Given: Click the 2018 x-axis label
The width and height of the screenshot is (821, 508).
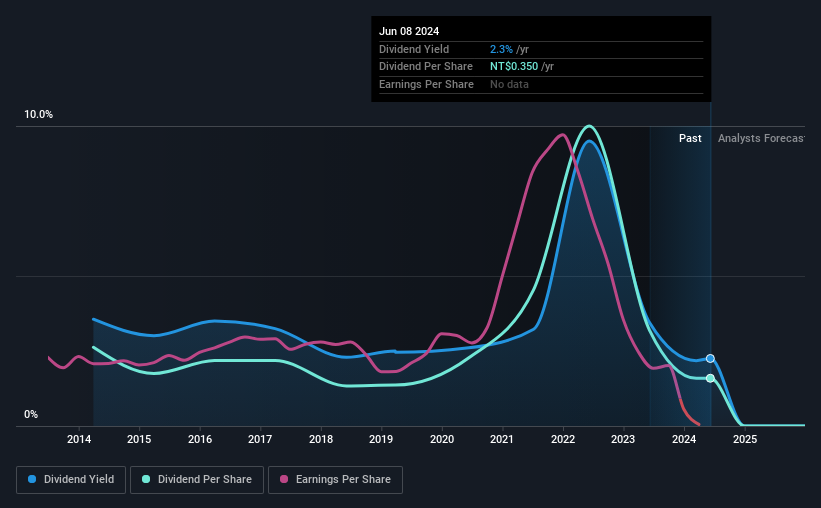Looking at the screenshot, I should [x=321, y=439].
